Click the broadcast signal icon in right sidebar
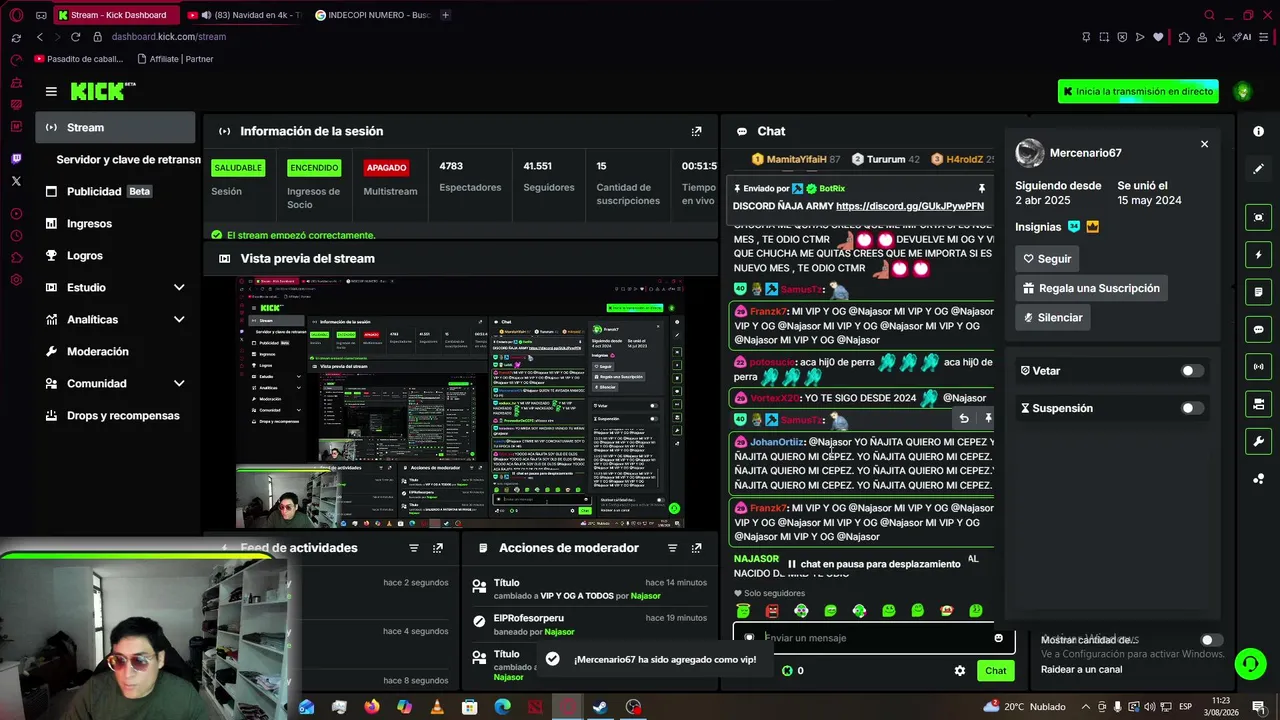 [x=1258, y=367]
